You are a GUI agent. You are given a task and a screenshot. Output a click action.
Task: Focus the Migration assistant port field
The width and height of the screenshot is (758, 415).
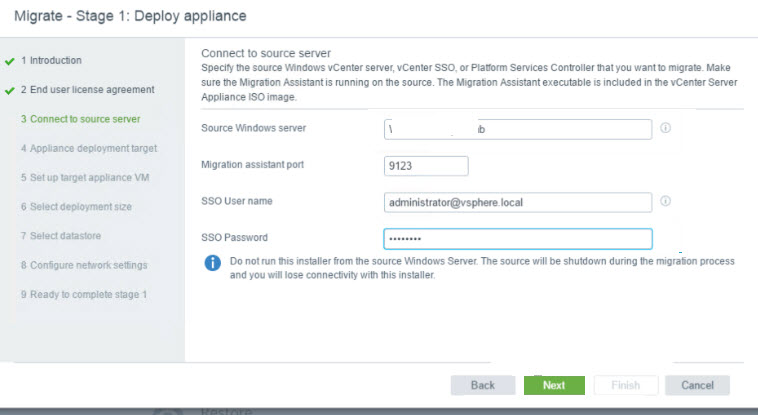(x=425, y=166)
